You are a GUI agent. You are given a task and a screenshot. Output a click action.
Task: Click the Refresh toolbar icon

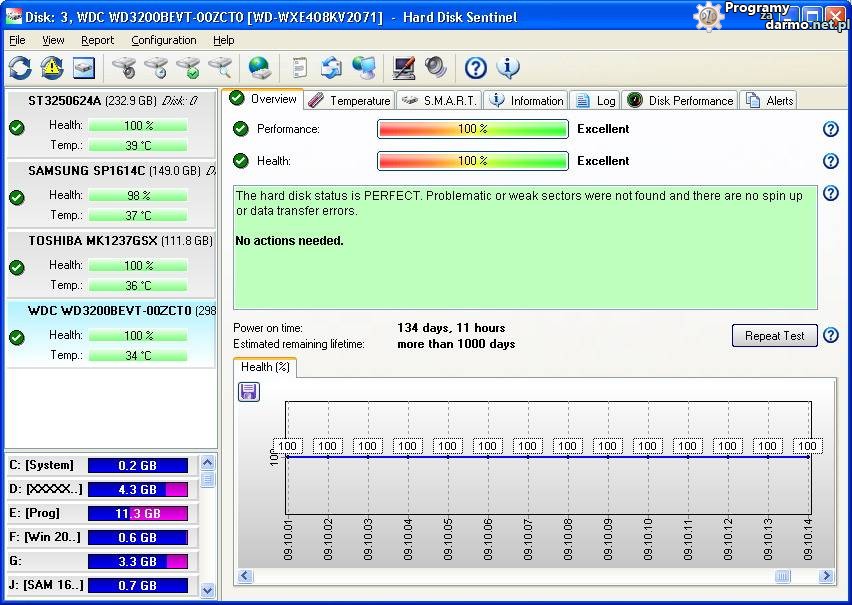20,68
